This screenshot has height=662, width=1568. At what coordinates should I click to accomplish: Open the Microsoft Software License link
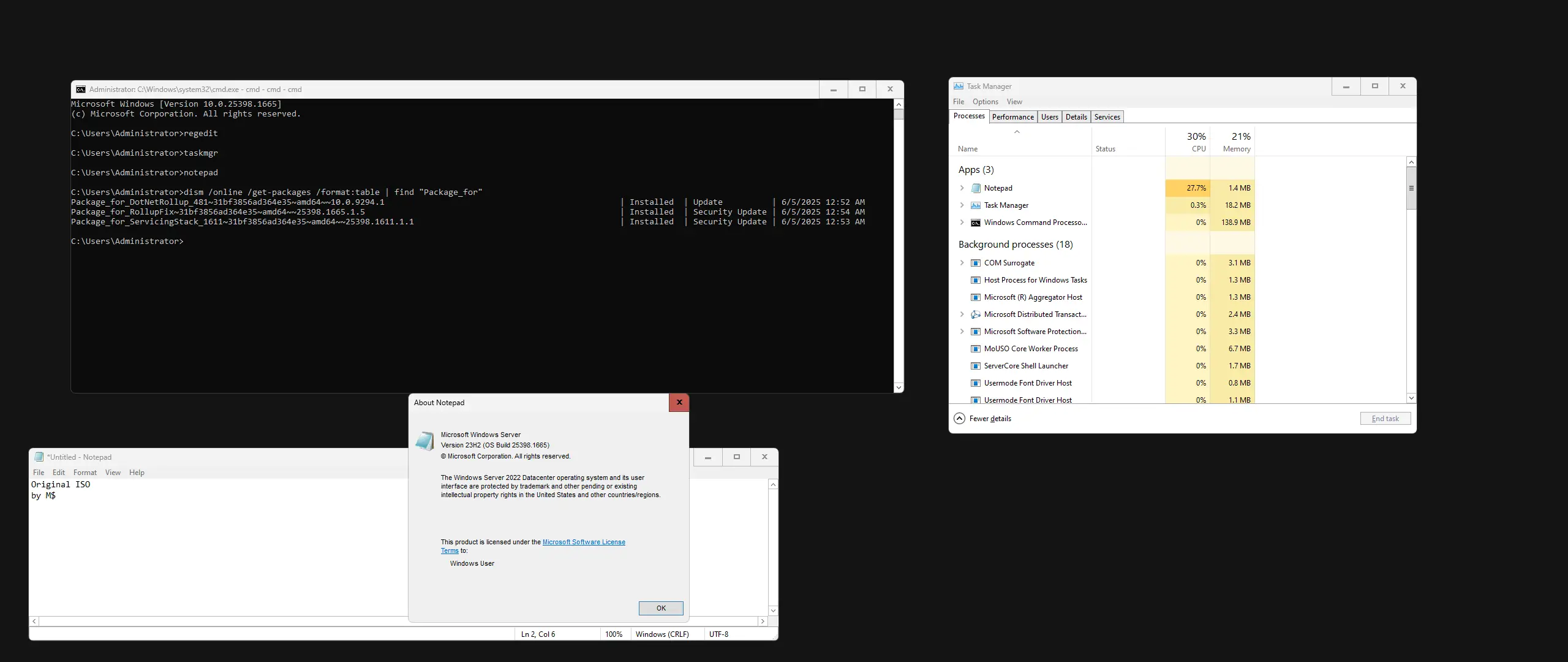[x=583, y=542]
